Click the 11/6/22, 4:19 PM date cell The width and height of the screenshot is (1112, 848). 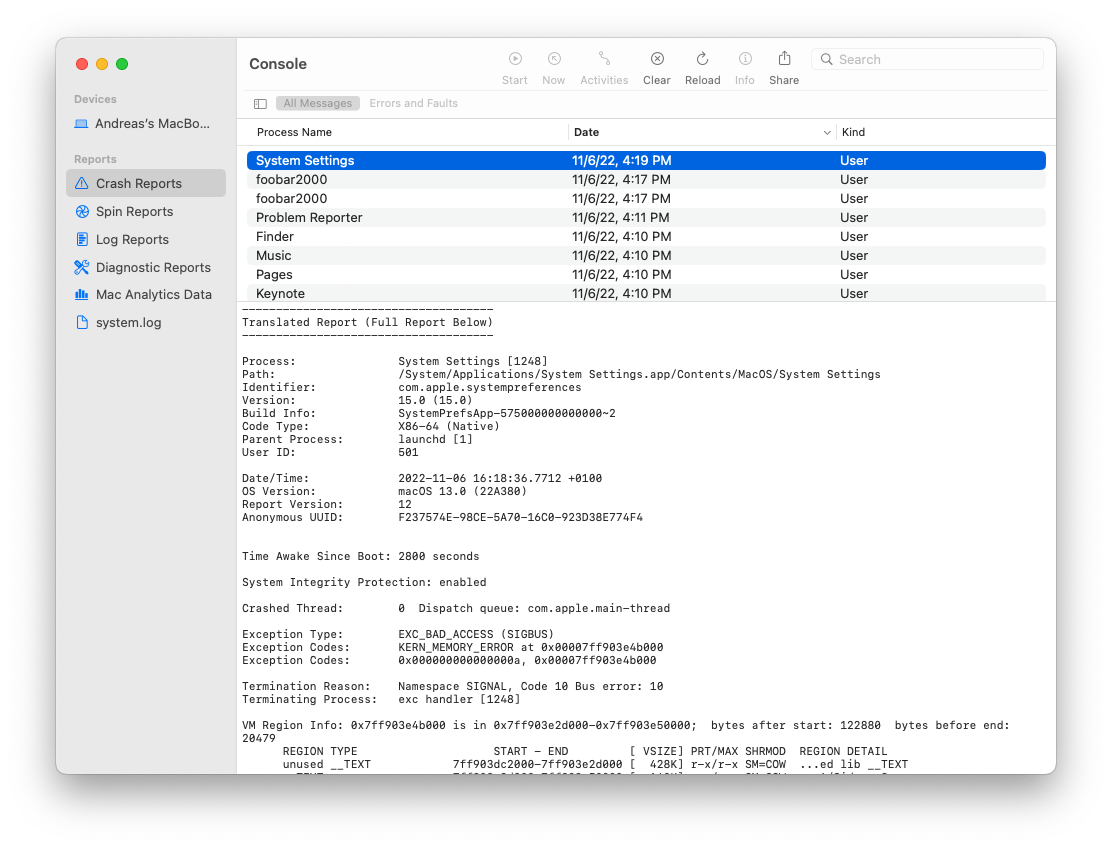(x=621, y=160)
